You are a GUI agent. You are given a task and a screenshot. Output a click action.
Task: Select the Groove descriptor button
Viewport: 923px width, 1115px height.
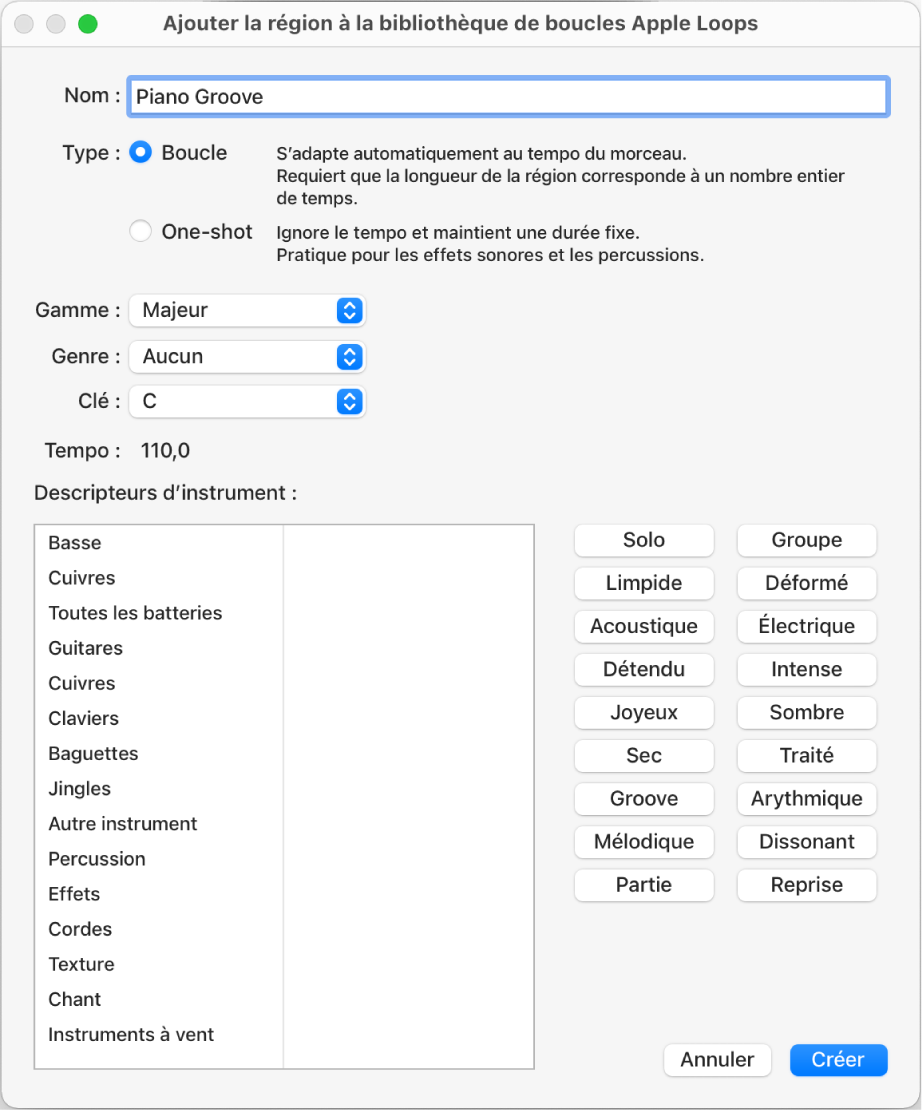(644, 799)
